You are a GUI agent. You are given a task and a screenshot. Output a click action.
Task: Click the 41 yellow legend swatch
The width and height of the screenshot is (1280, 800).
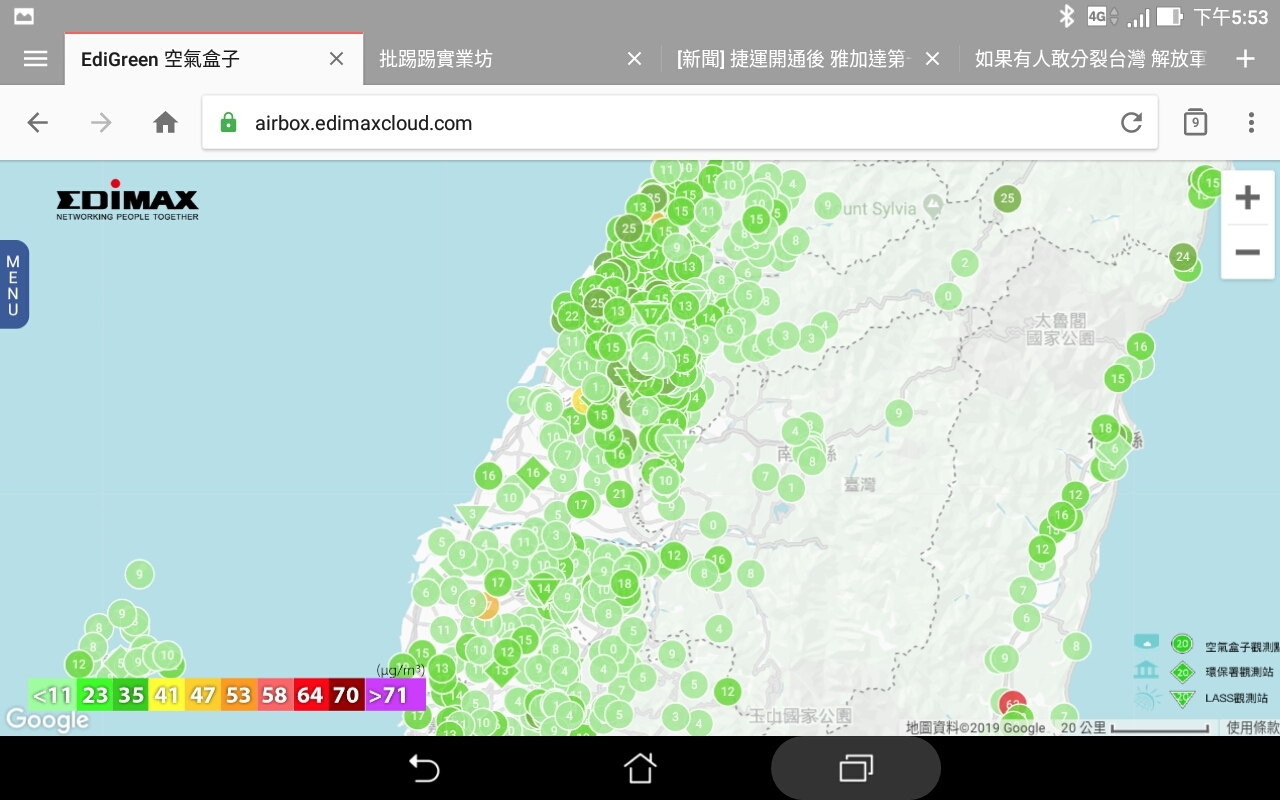pyautogui.click(x=167, y=695)
